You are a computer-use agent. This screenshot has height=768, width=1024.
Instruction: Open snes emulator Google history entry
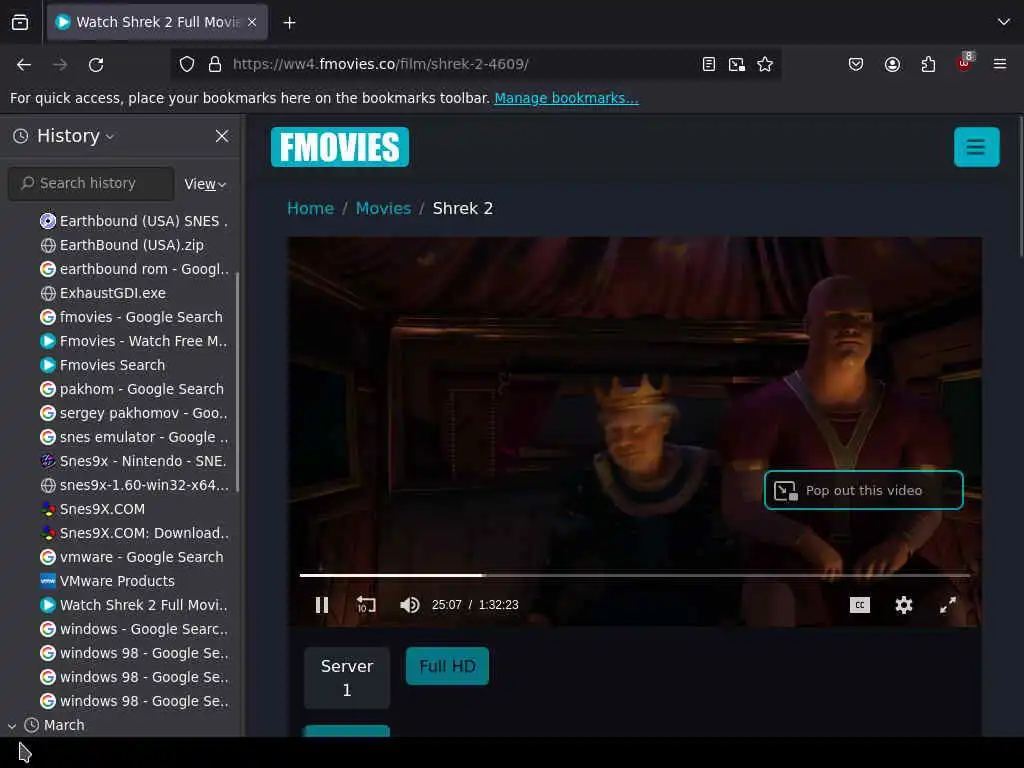tap(134, 437)
